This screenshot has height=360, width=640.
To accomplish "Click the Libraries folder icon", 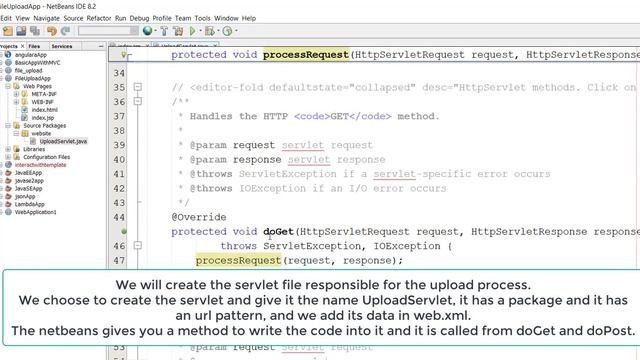I will coord(16,149).
